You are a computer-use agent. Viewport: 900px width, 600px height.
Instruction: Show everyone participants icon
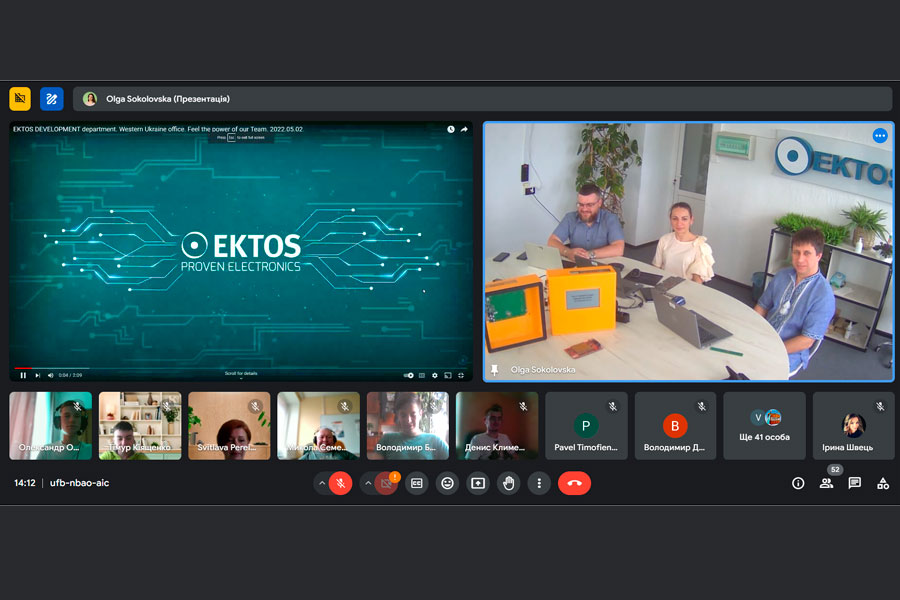827,483
